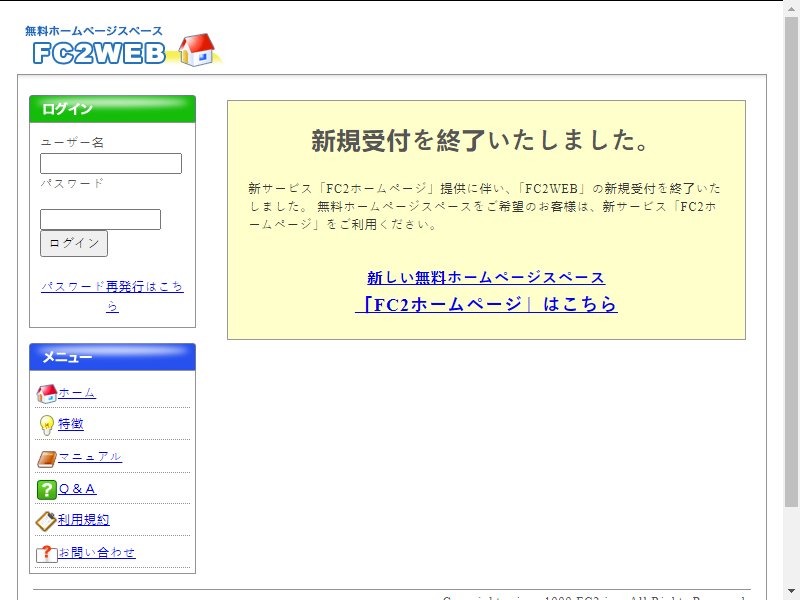800x600 pixels.
Task: Click the FC2WEB logo
Action: (99, 53)
